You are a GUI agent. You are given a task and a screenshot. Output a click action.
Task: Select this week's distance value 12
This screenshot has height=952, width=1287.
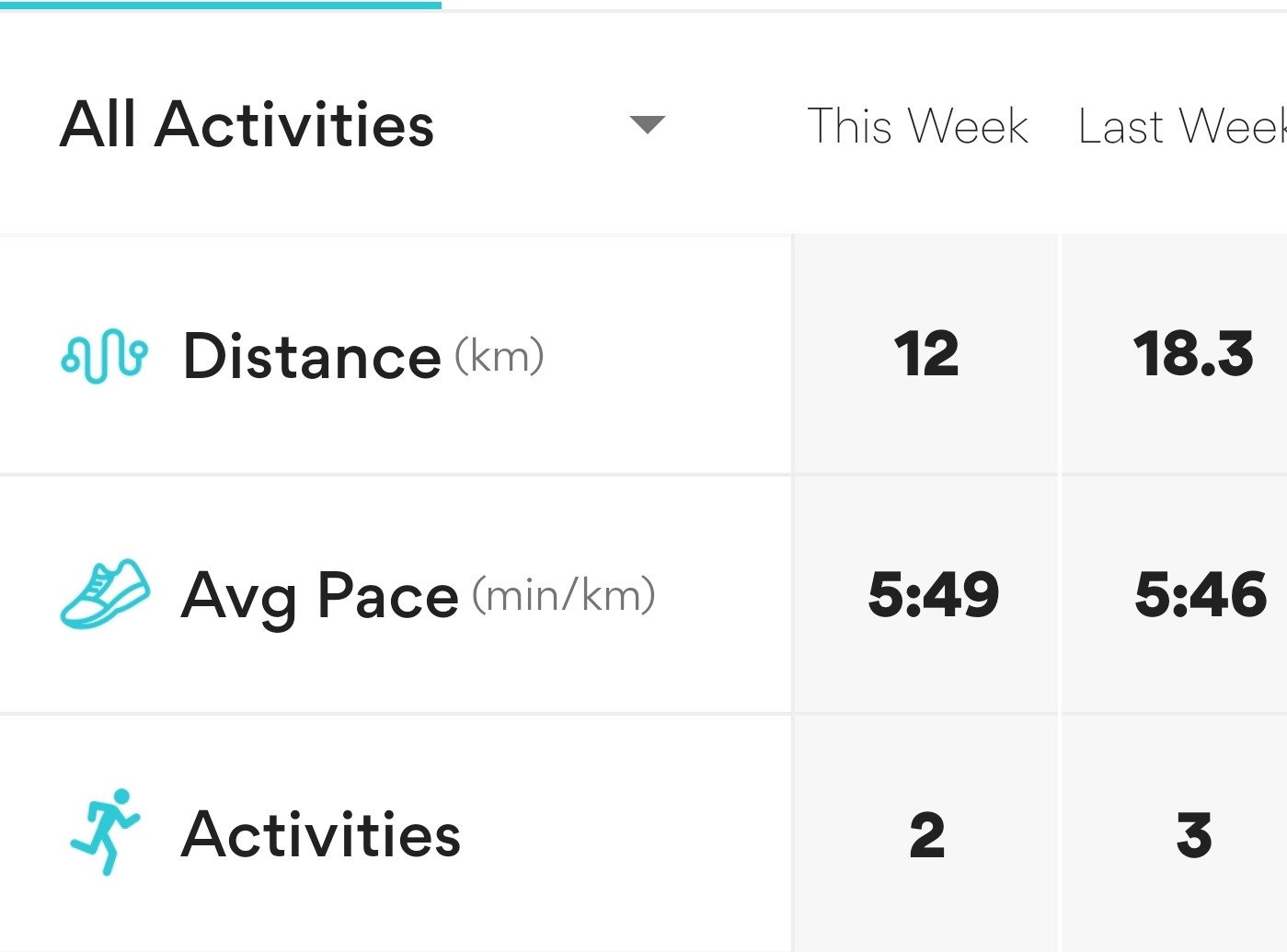pyautogui.click(x=925, y=354)
